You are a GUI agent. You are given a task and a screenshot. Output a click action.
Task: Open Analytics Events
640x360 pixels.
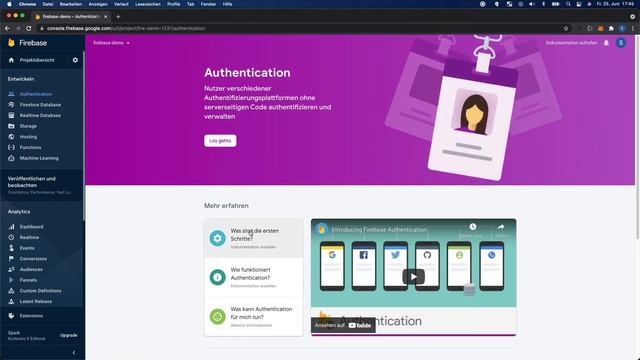point(27,248)
